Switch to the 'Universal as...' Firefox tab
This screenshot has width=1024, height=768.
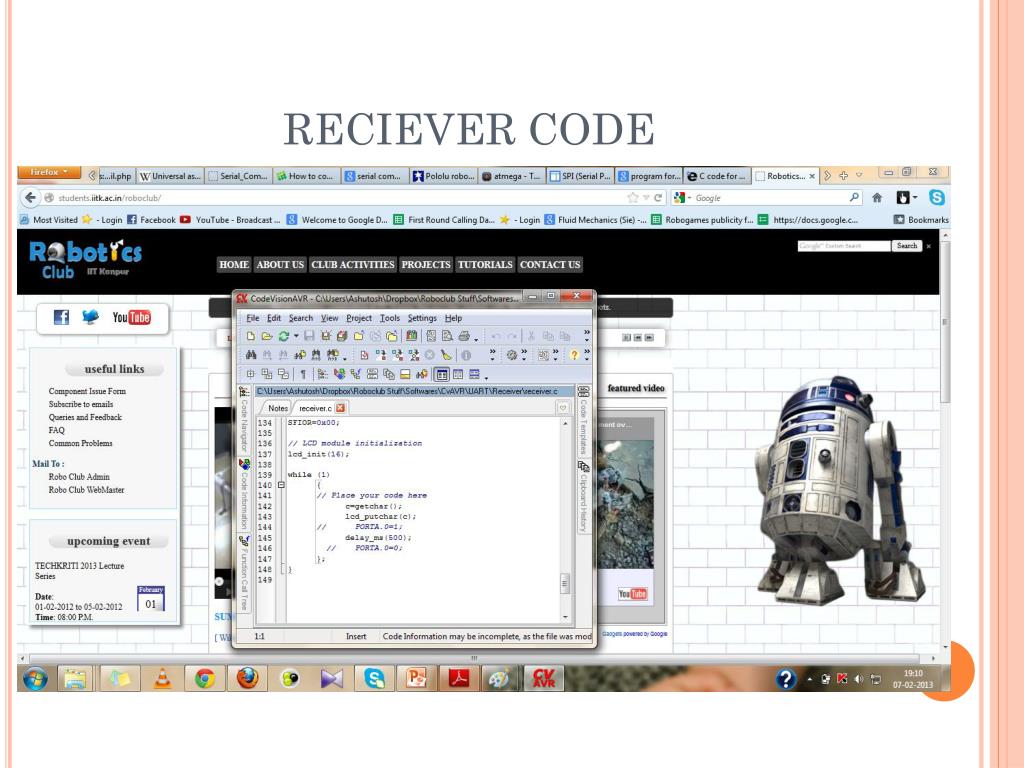coord(170,176)
